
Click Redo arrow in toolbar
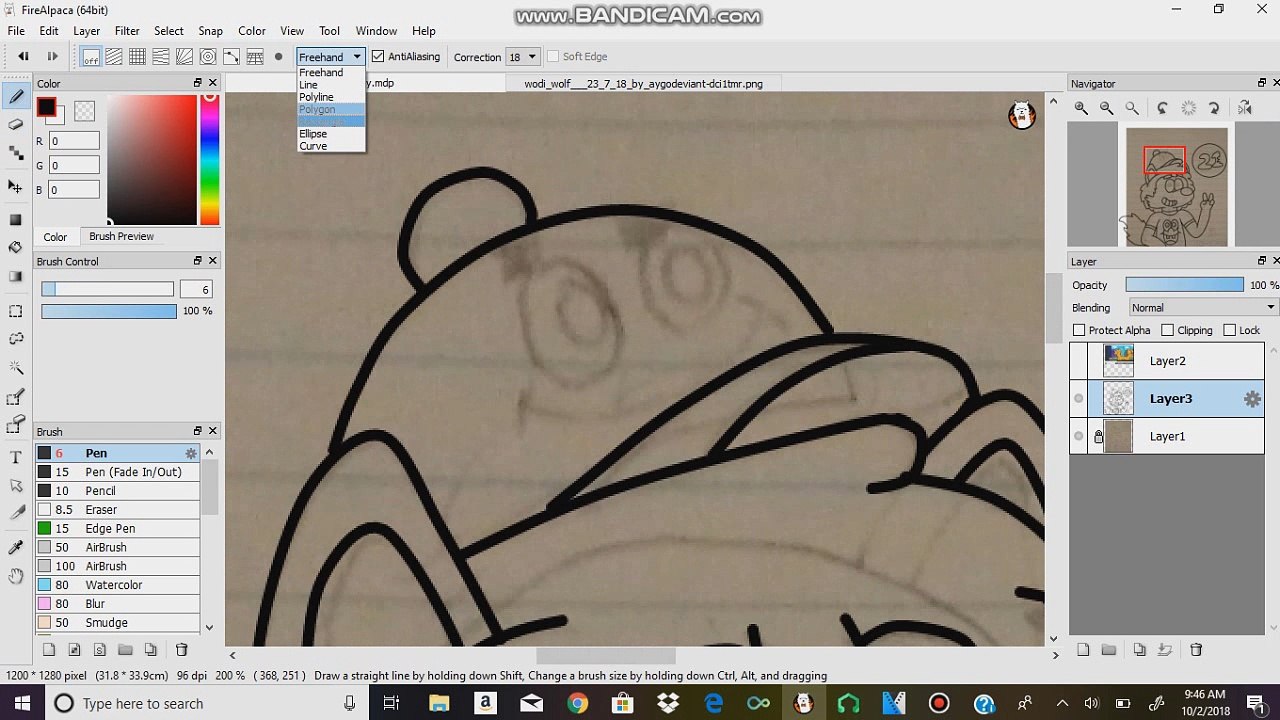click(x=53, y=57)
